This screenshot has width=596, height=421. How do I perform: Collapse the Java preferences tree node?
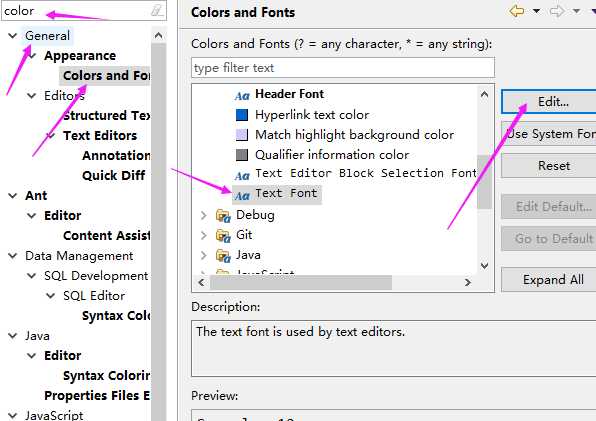coord(13,336)
